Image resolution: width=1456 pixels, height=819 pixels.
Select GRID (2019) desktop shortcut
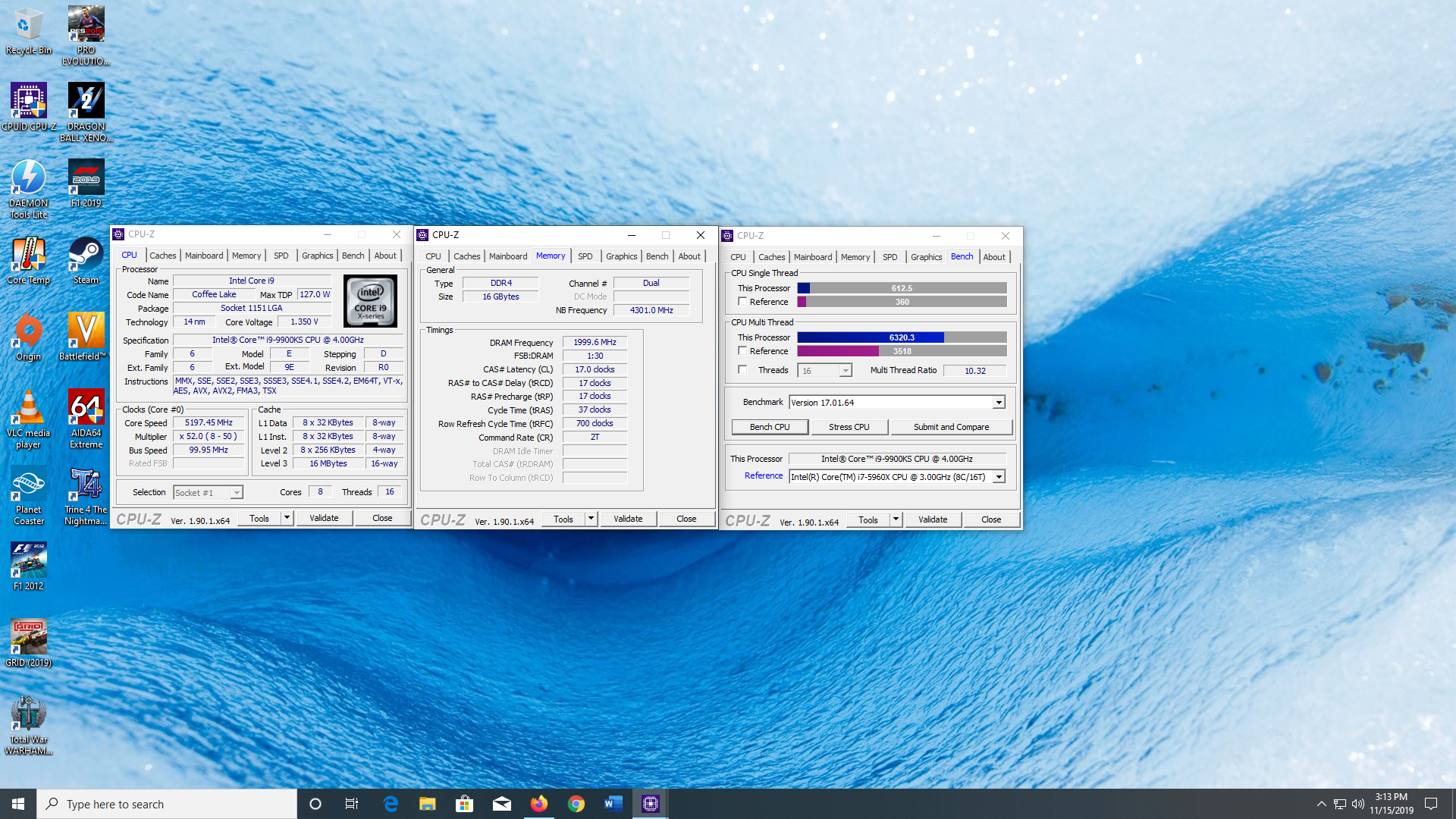click(x=29, y=643)
